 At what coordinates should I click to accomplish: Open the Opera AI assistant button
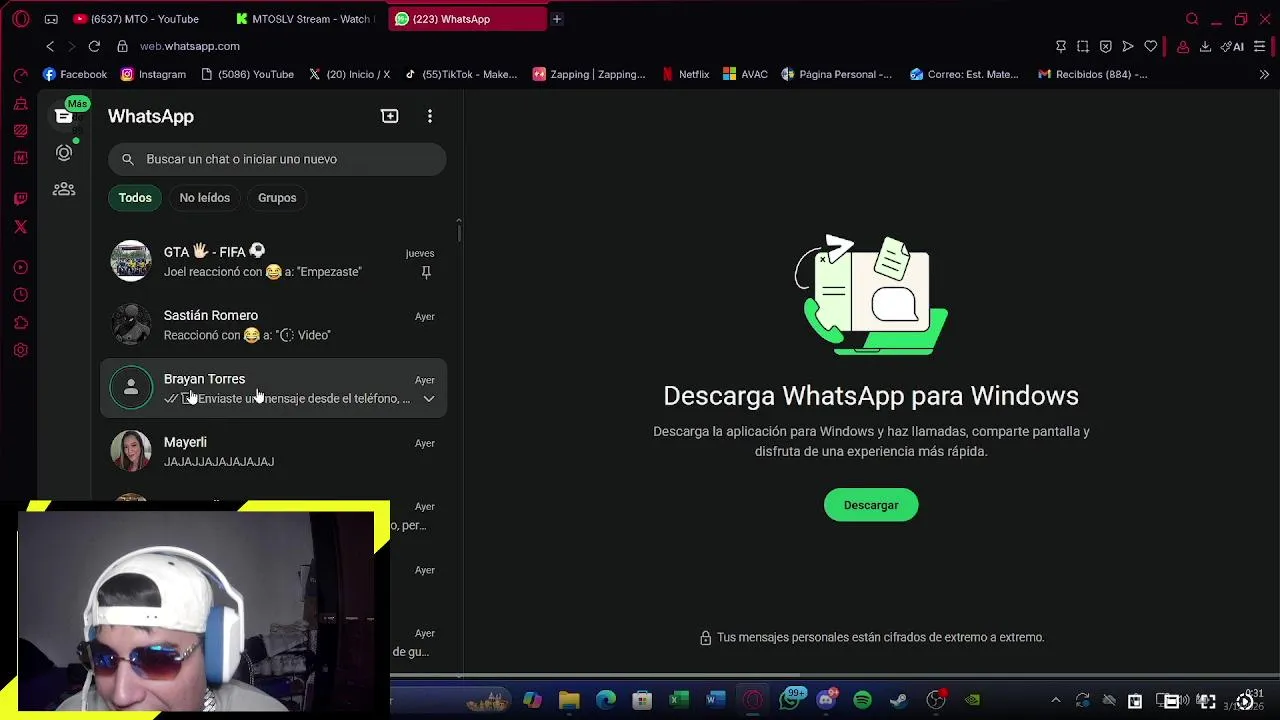(x=1232, y=46)
